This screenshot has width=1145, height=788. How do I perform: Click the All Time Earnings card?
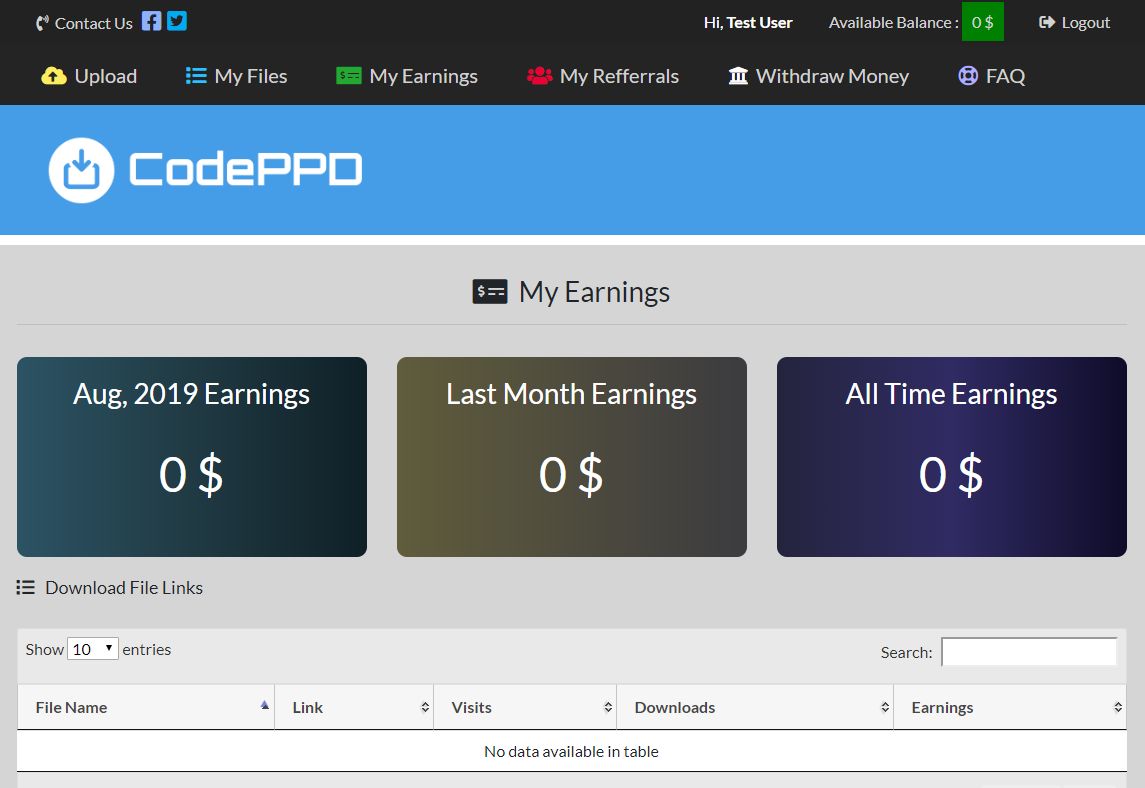[951, 456]
